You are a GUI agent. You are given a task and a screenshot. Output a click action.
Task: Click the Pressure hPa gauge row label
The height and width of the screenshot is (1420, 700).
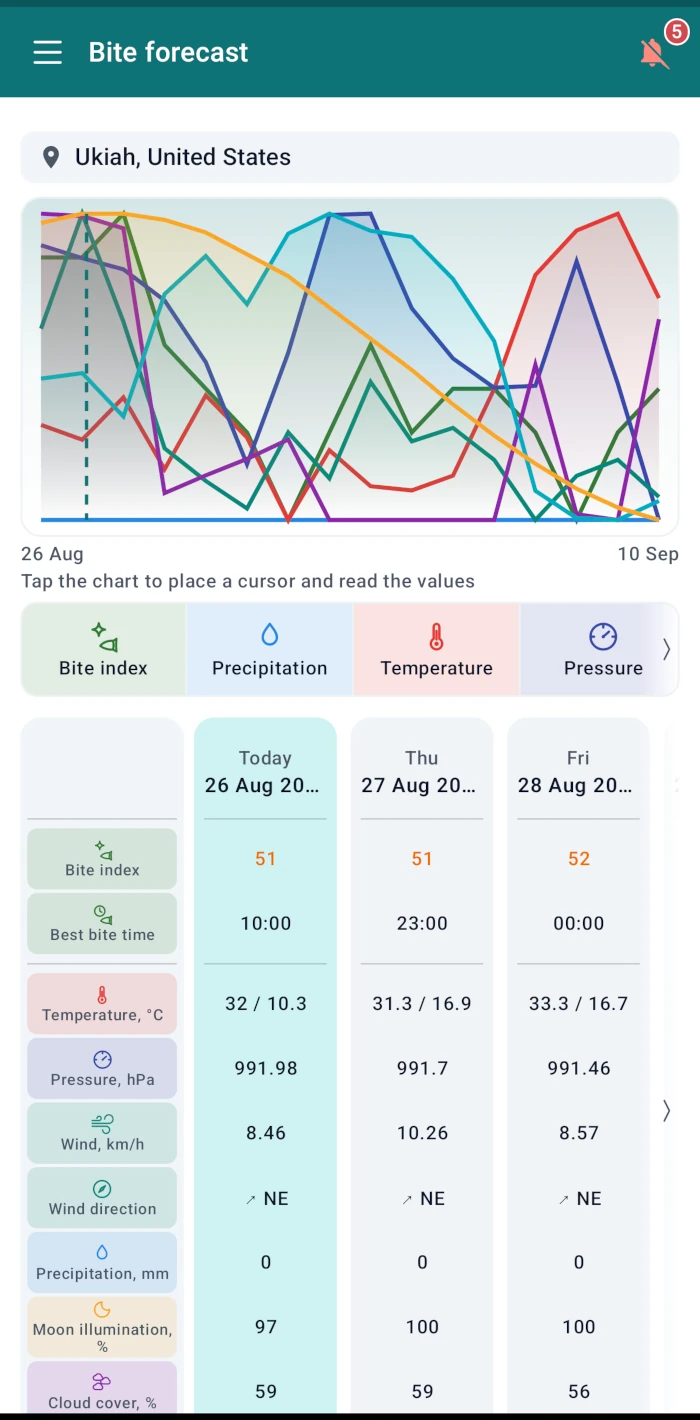(x=102, y=1068)
